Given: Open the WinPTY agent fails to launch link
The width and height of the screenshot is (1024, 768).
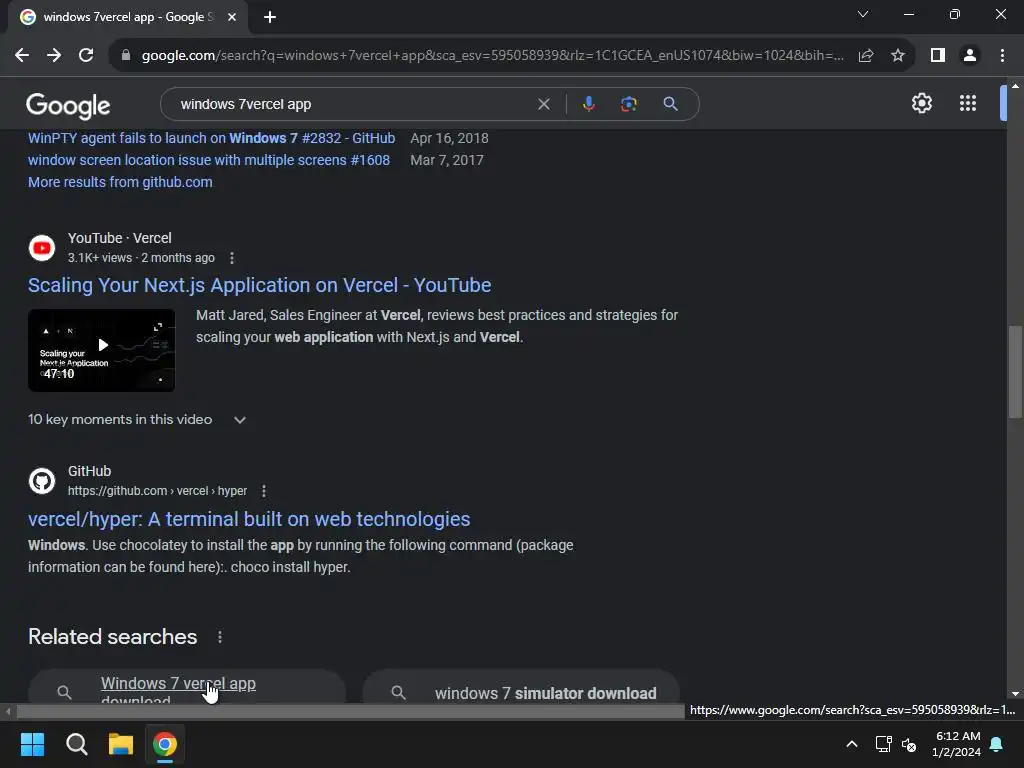Looking at the screenshot, I should (211, 138).
